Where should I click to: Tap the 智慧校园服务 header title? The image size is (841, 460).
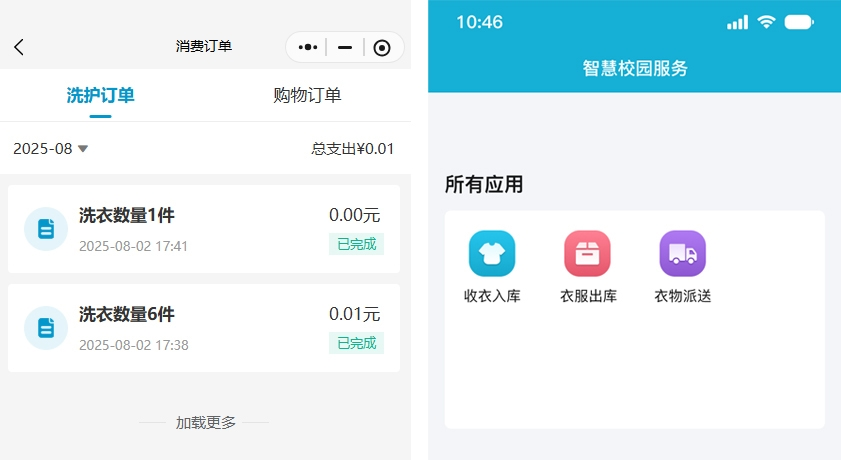[x=635, y=68]
